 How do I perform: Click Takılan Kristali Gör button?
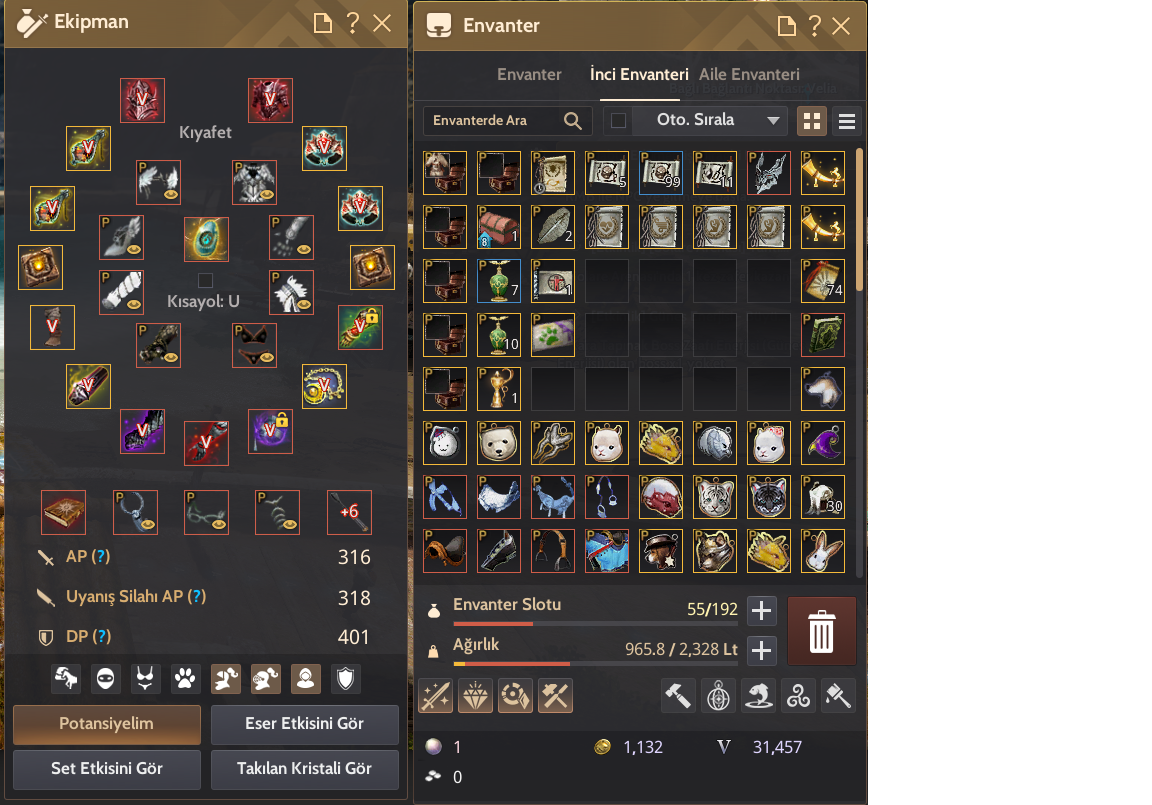pyautogui.click(x=305, y=769)
